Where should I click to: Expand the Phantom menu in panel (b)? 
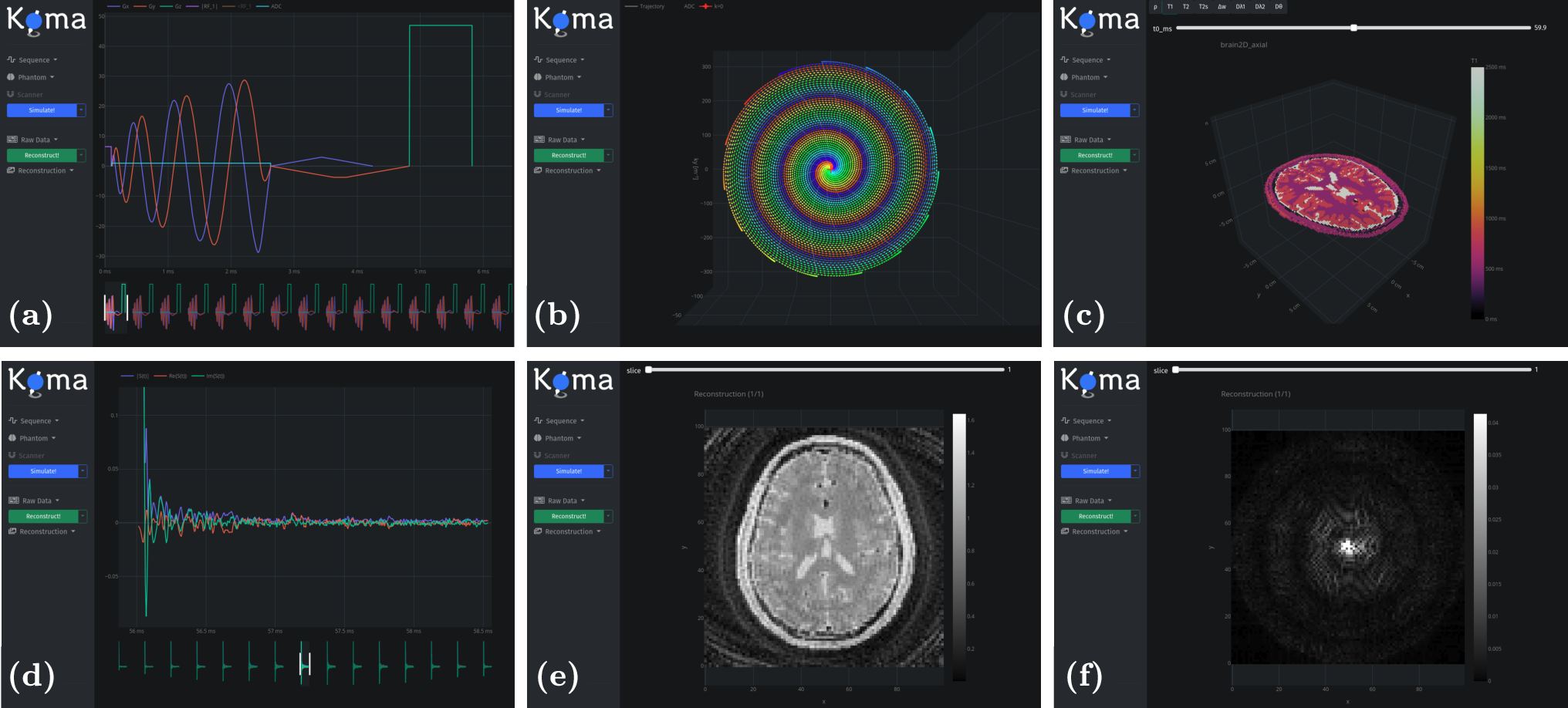558,77
